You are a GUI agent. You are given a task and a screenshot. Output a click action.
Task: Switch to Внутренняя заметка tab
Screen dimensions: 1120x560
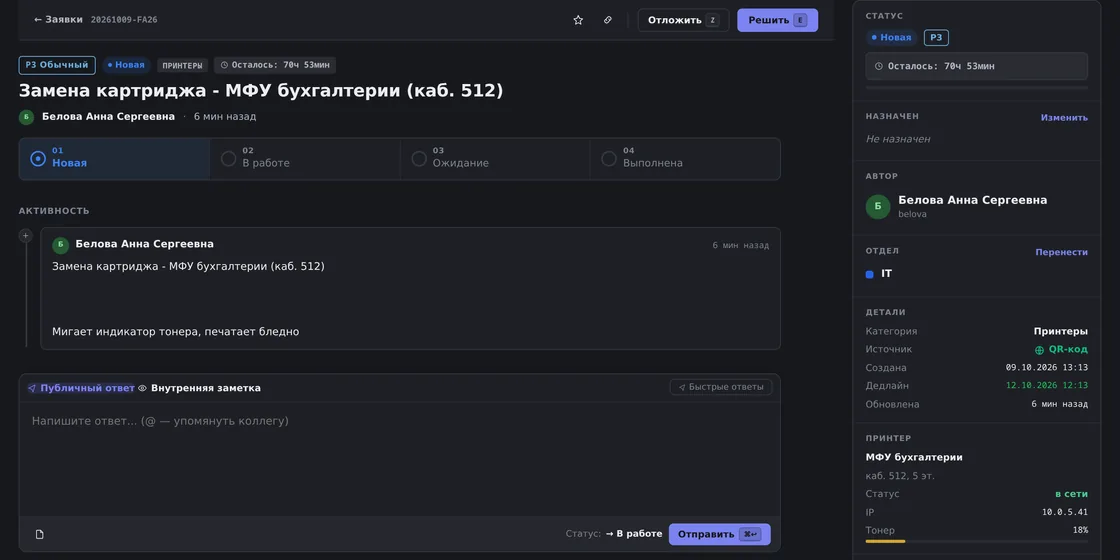pos(199,388)
